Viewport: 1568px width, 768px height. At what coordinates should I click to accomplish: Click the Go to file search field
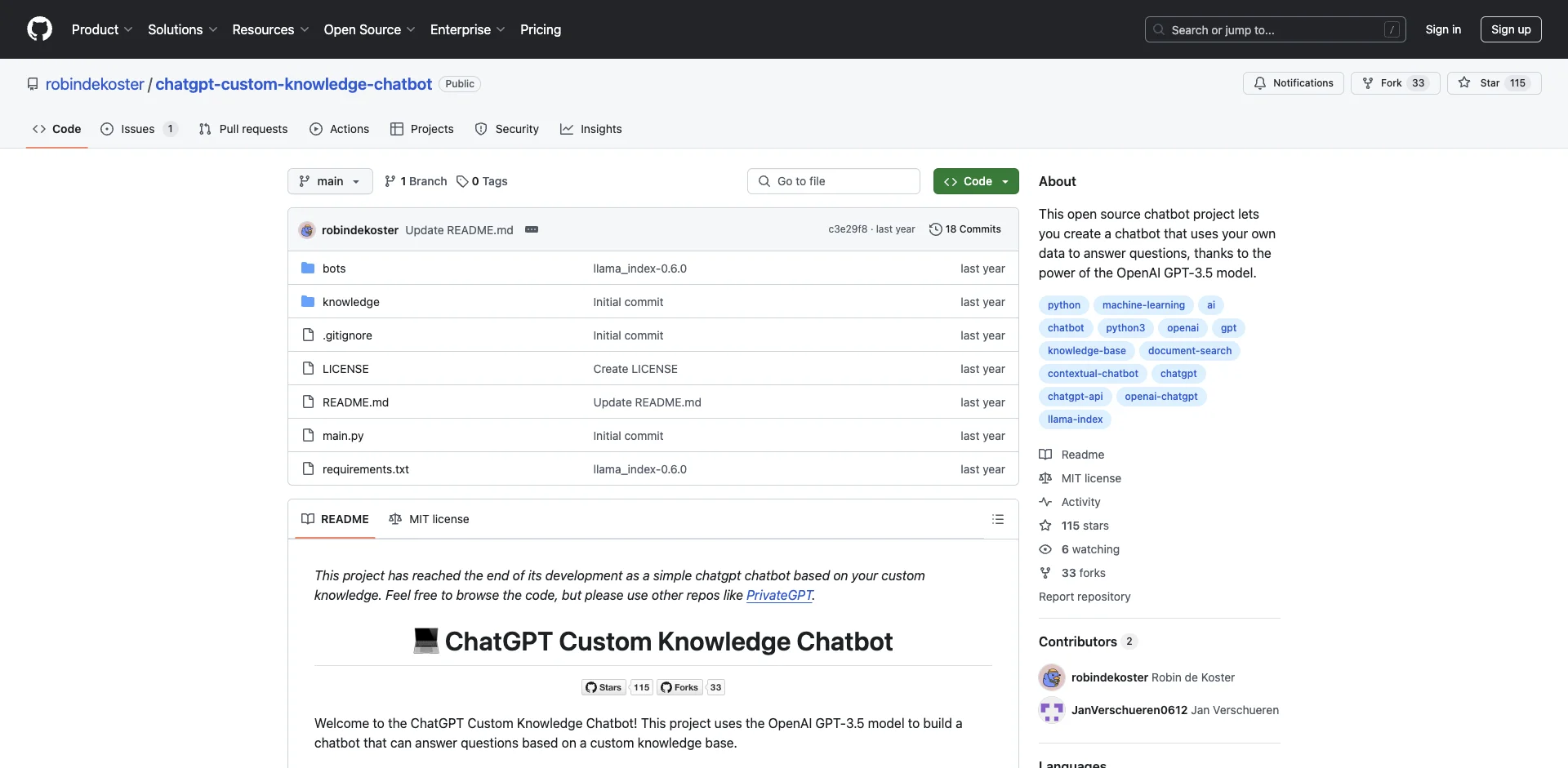point(834,181)
